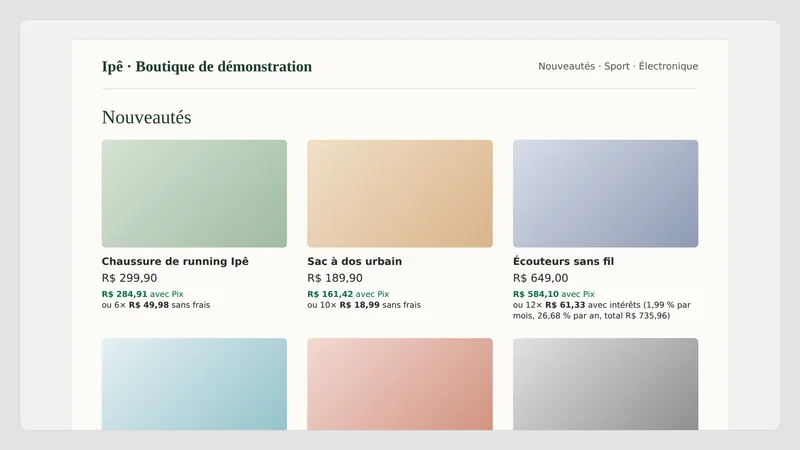800x450 pixels.
Task: Open the light blue product image
Action: point(194,384)
